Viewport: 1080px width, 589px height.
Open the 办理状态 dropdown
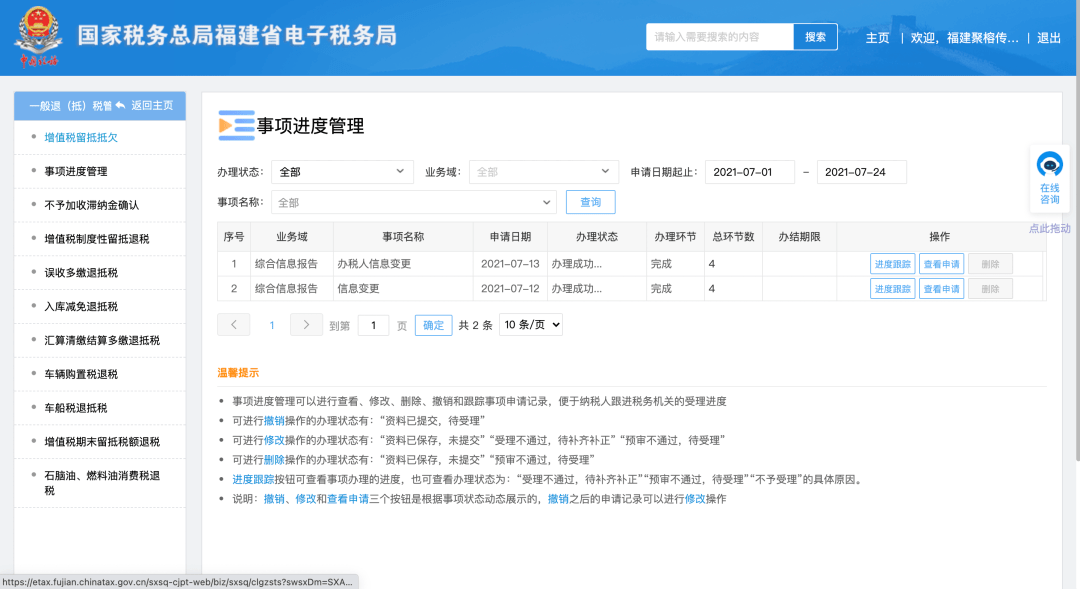(342, 171)
